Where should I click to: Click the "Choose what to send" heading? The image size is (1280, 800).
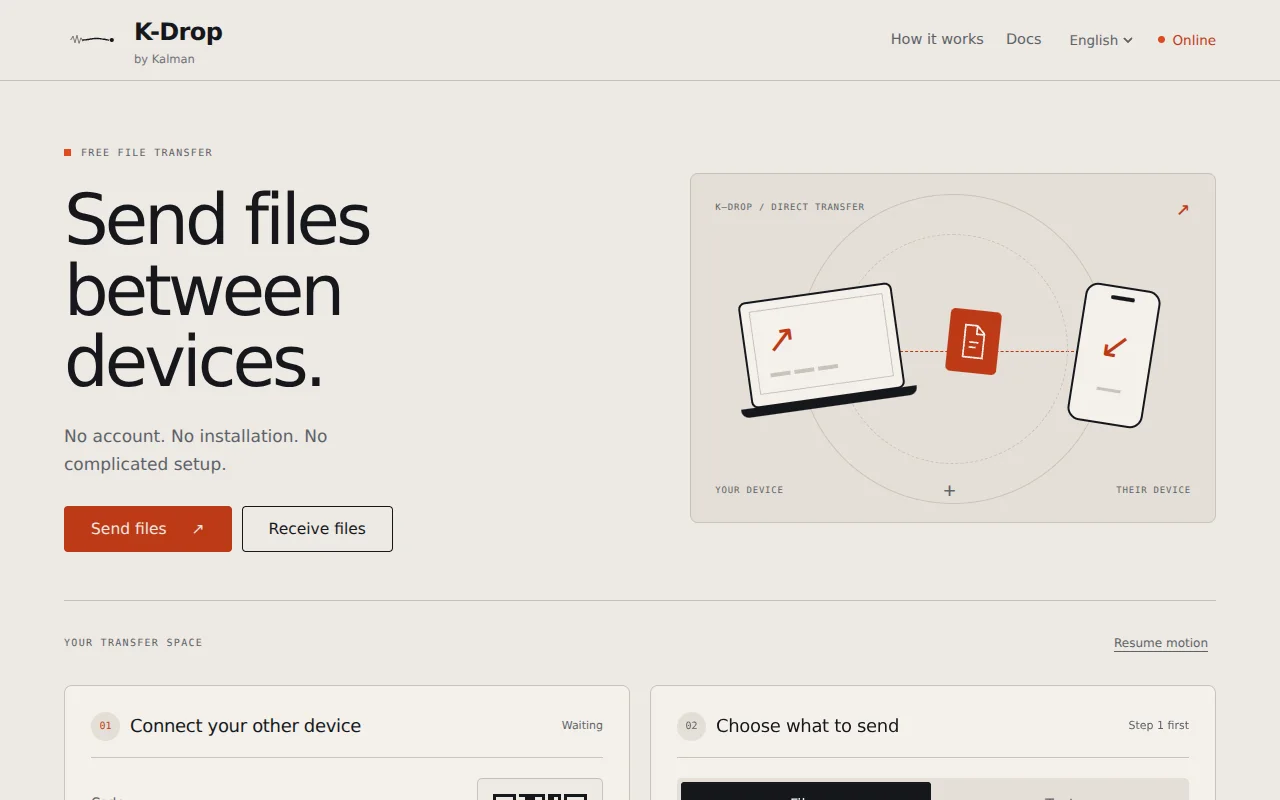807,726
